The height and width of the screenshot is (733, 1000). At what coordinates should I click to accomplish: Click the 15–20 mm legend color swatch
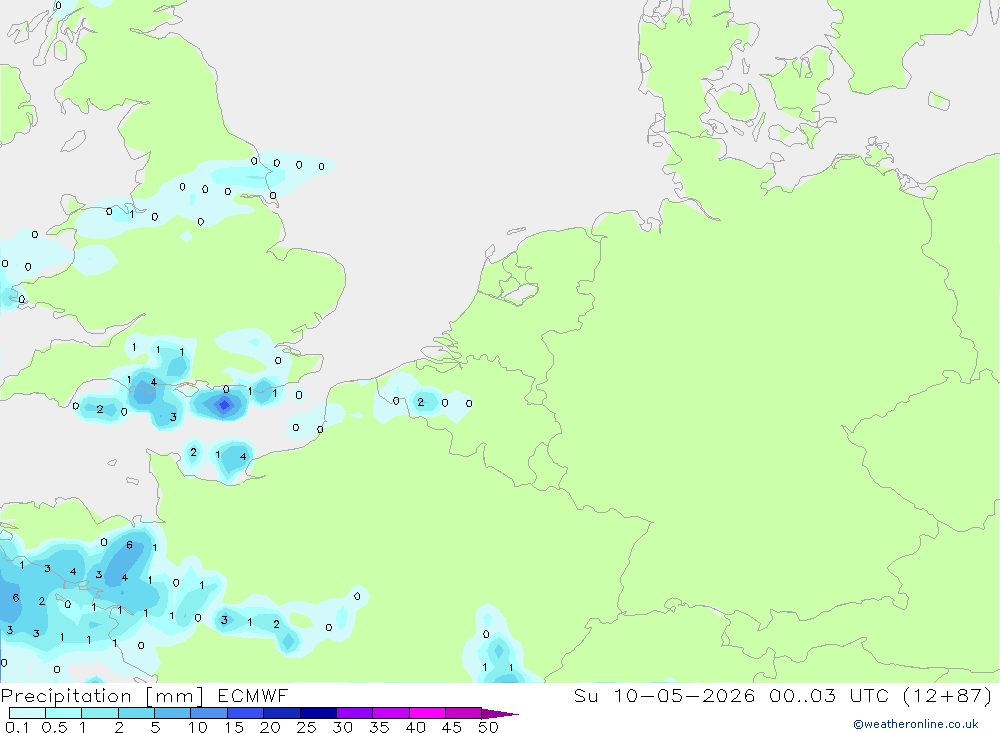246,713
